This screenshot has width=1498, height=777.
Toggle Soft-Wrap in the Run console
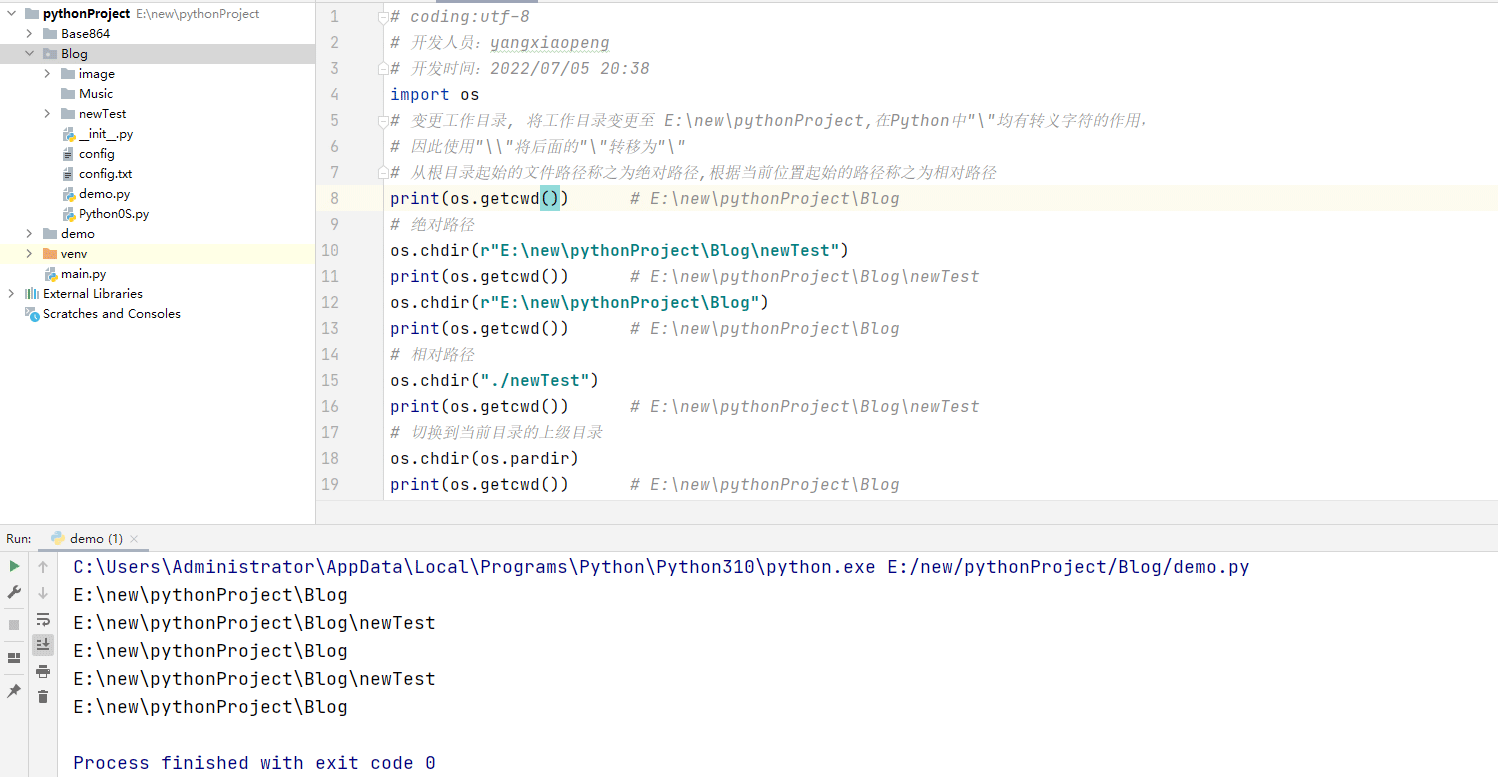point(43,619)
